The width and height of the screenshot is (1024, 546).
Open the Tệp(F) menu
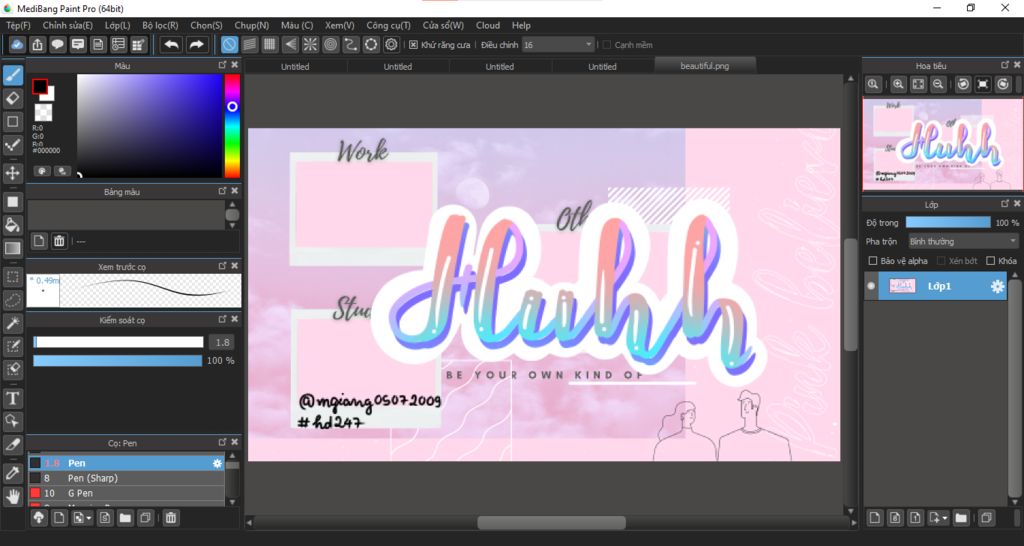[x=18, y=25]
